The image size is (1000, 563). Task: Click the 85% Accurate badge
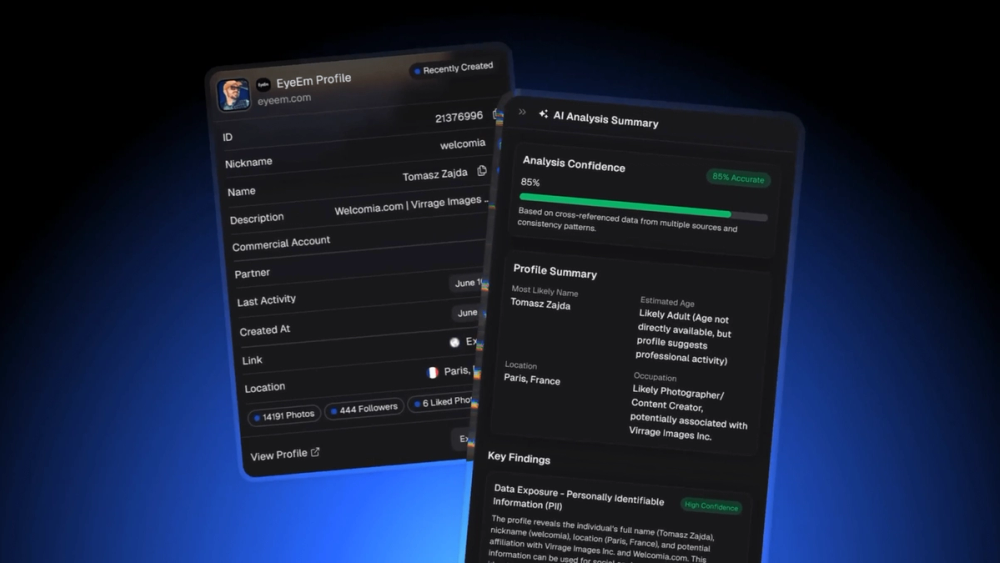click(738, 178)
